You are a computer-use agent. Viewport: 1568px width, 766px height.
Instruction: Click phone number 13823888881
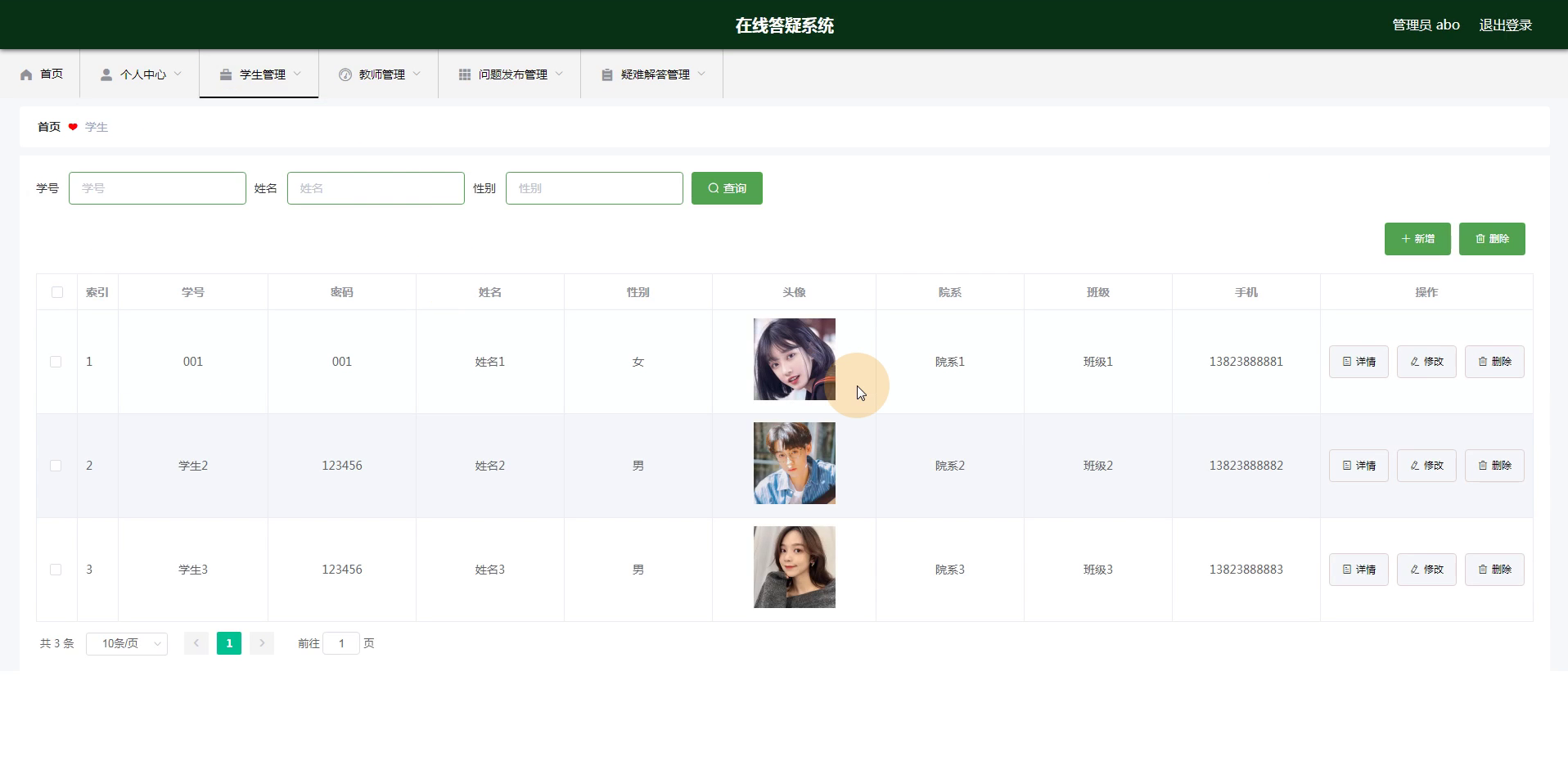(1246, 362)
